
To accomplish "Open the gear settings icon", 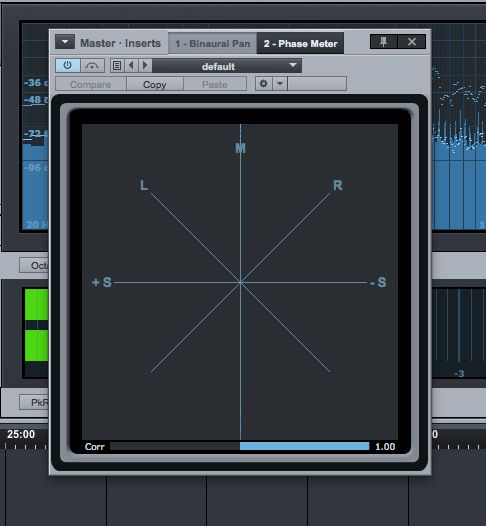I will pyautogui.click(x=264, y=84).
